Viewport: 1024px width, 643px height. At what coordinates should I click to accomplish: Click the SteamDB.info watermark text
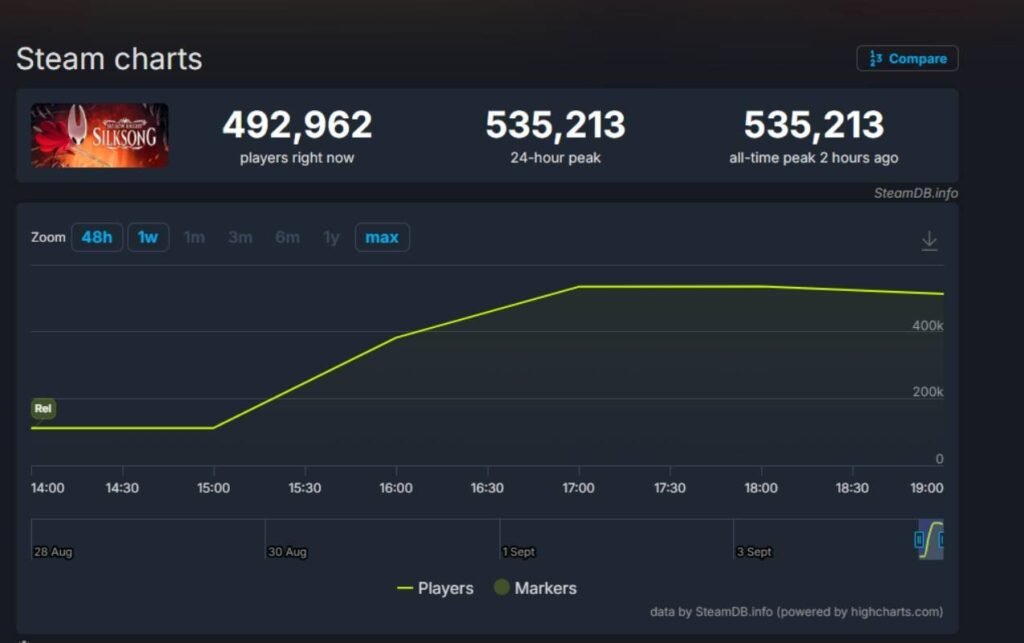tap(915, 193)
